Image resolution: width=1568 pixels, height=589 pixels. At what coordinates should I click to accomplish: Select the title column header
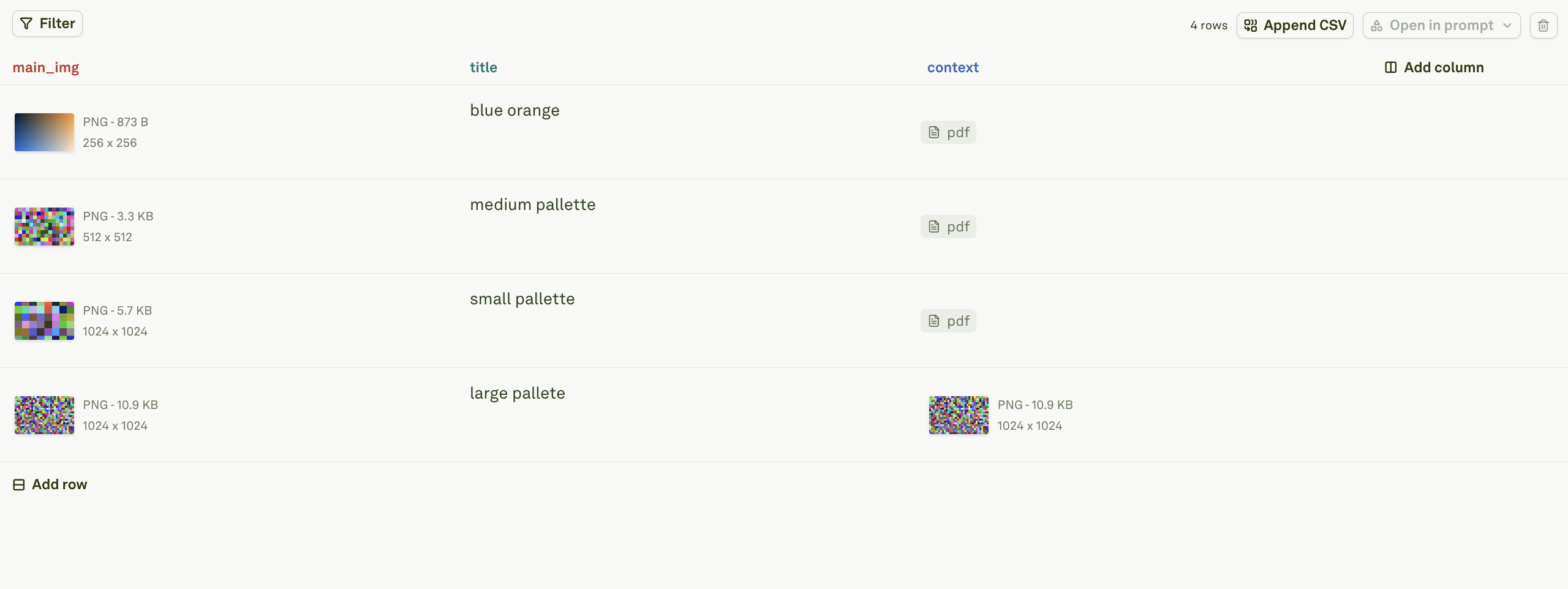point(483,67)
